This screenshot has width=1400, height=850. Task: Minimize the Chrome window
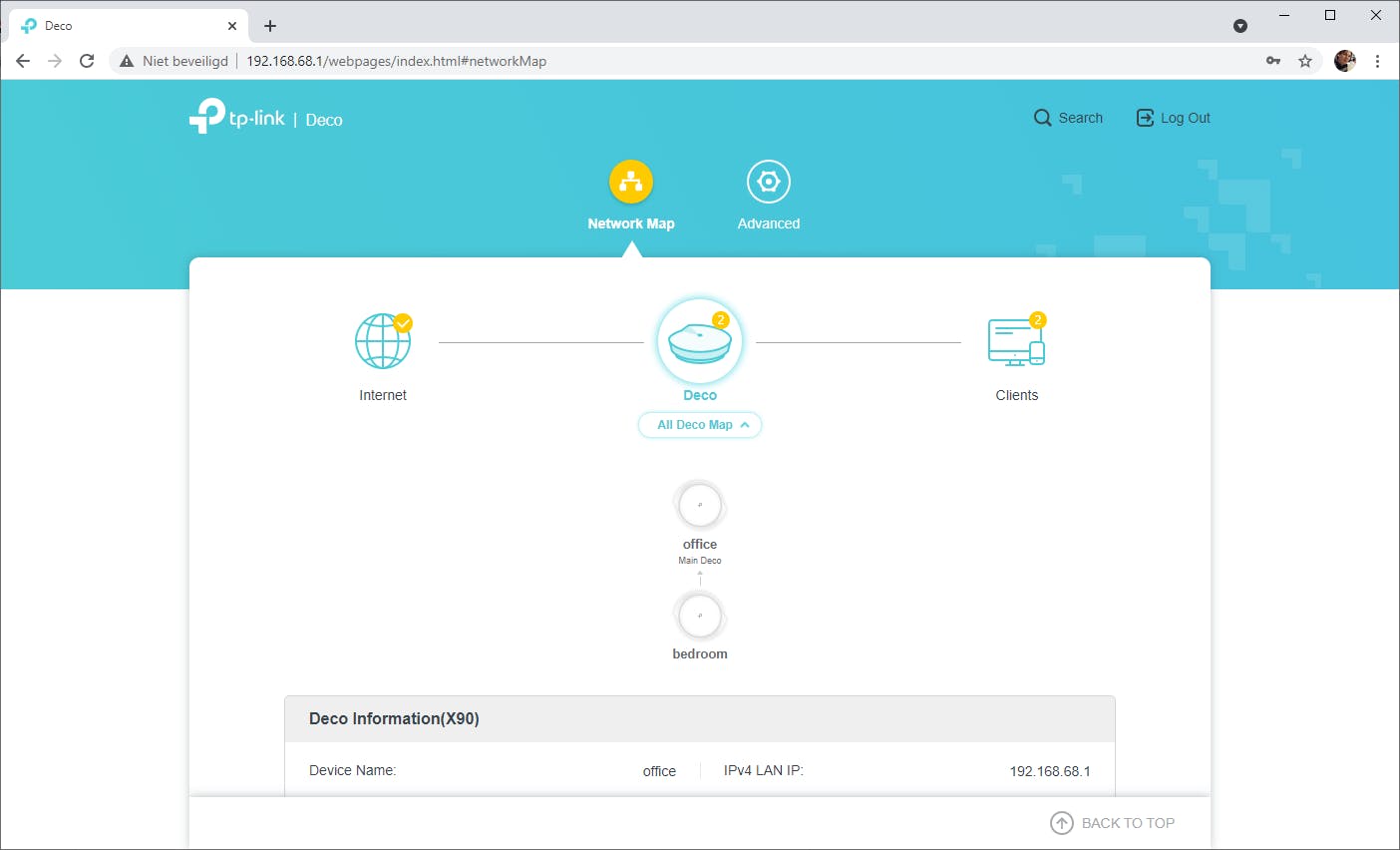point(1284,15)
